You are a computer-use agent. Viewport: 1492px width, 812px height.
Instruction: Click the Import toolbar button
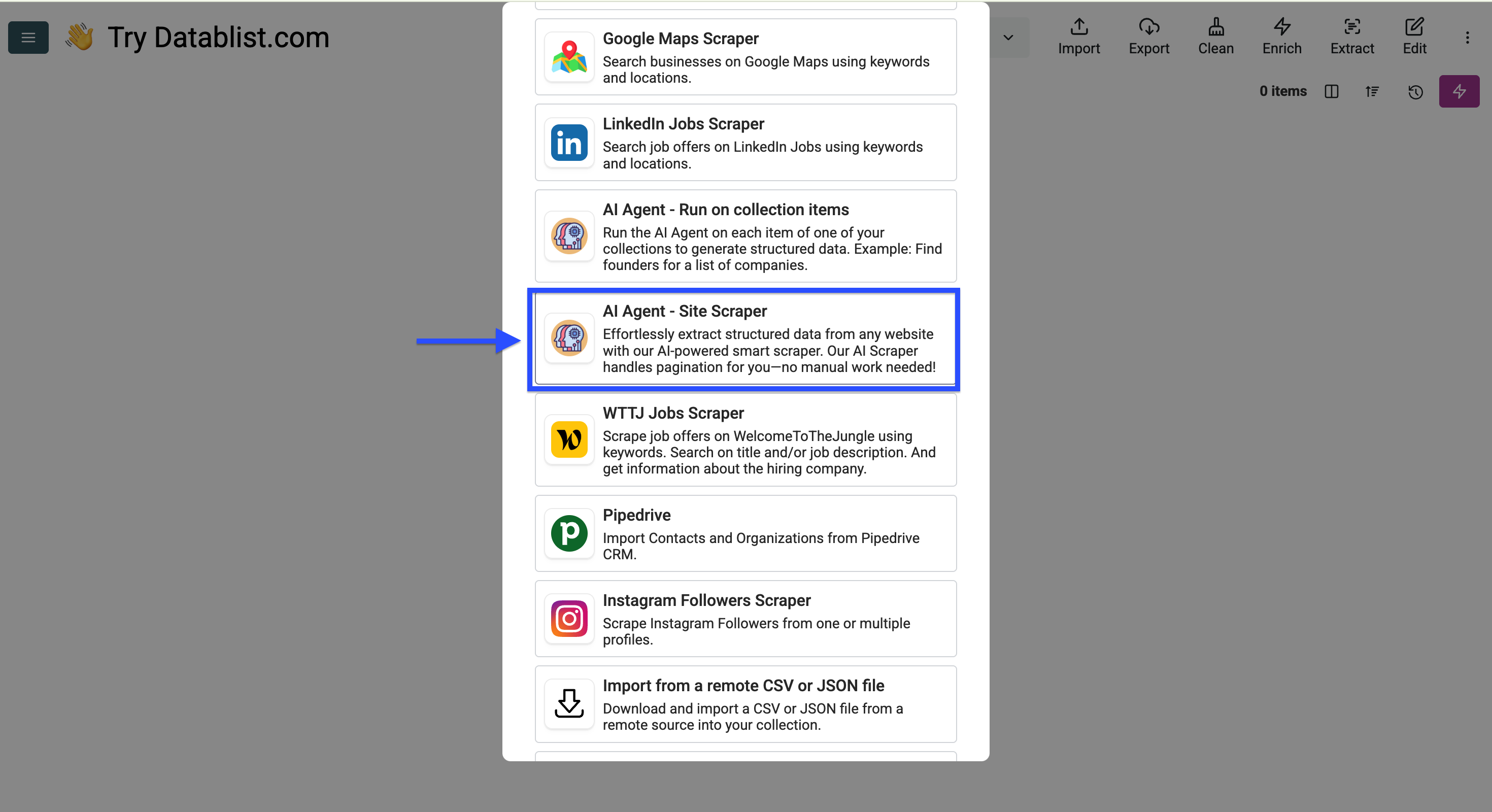point(1078,37)
